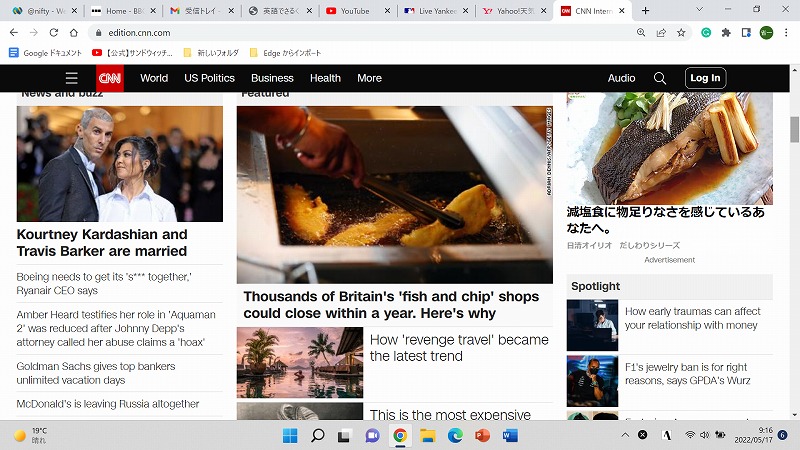The width and height of the screenshot is (800, 450).
Task: Open PowerPoint from the taskbar
Action: [x=482, y=436]
